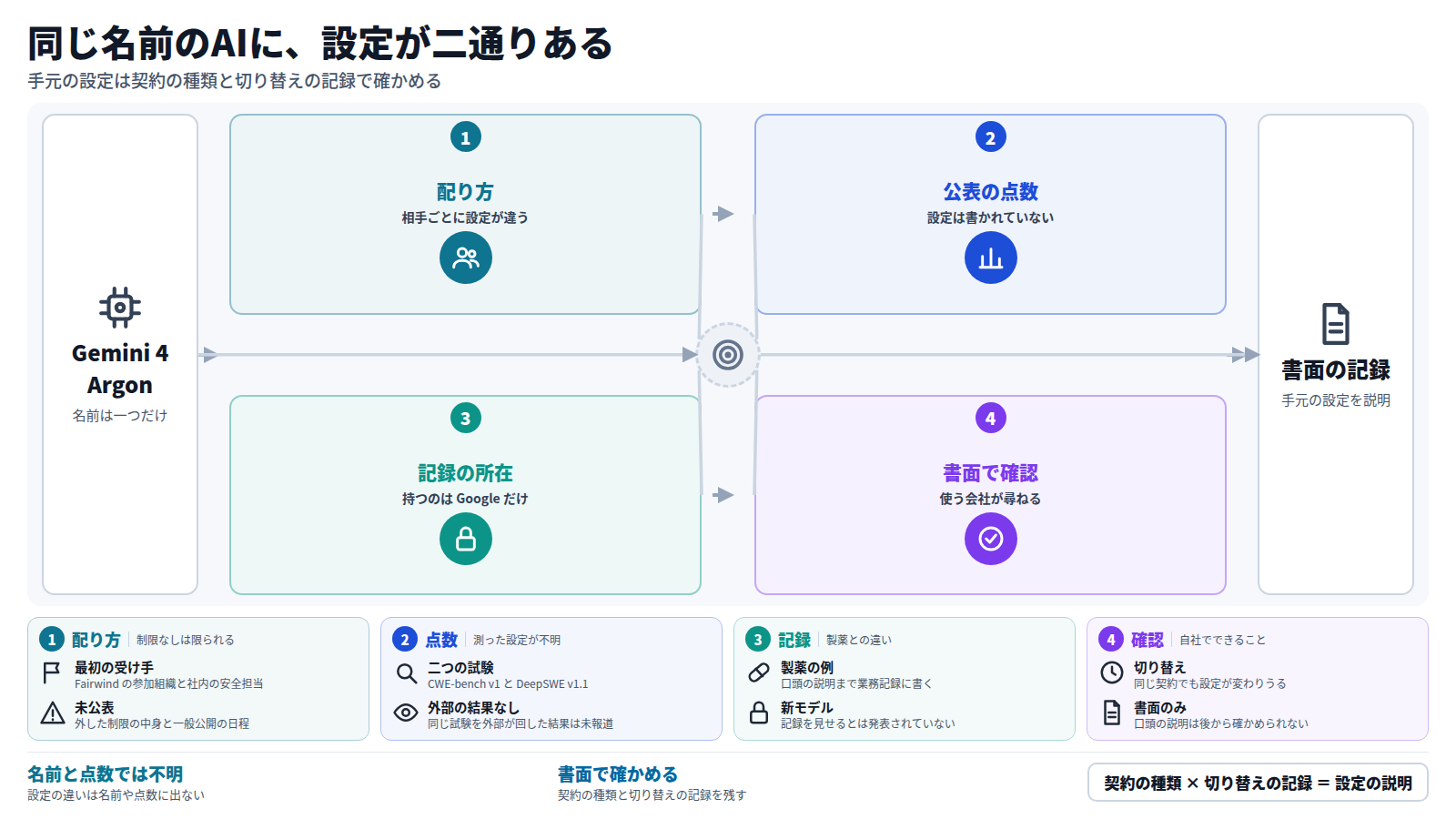This screenshot has width=1456, height=819.
Task: Click the legend label 制限なしは限られる
Action: pyautogui.click(x=186, y=641)
